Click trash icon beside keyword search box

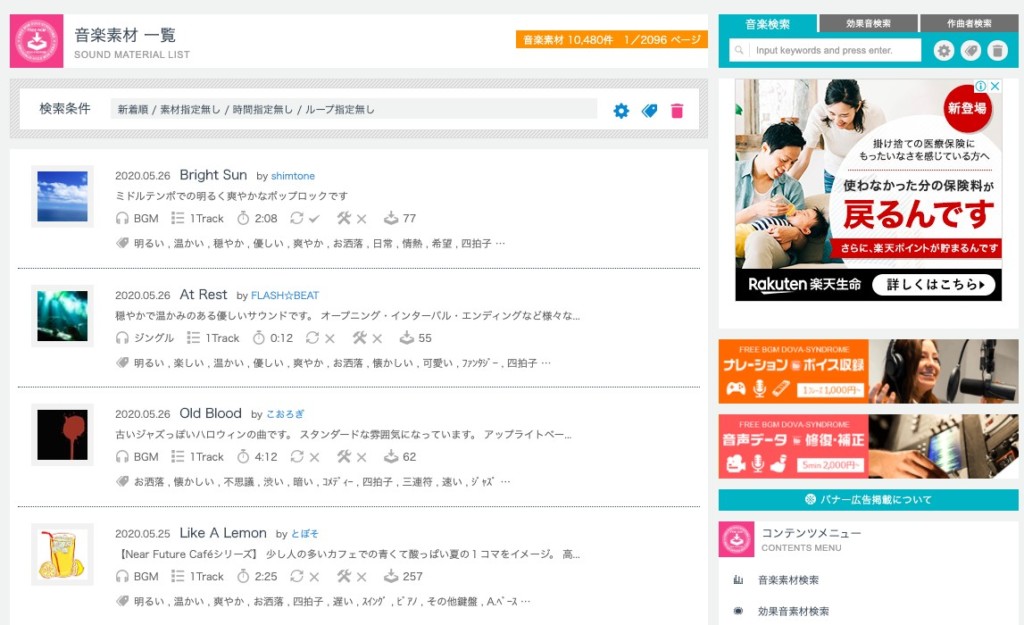[997, 50]
